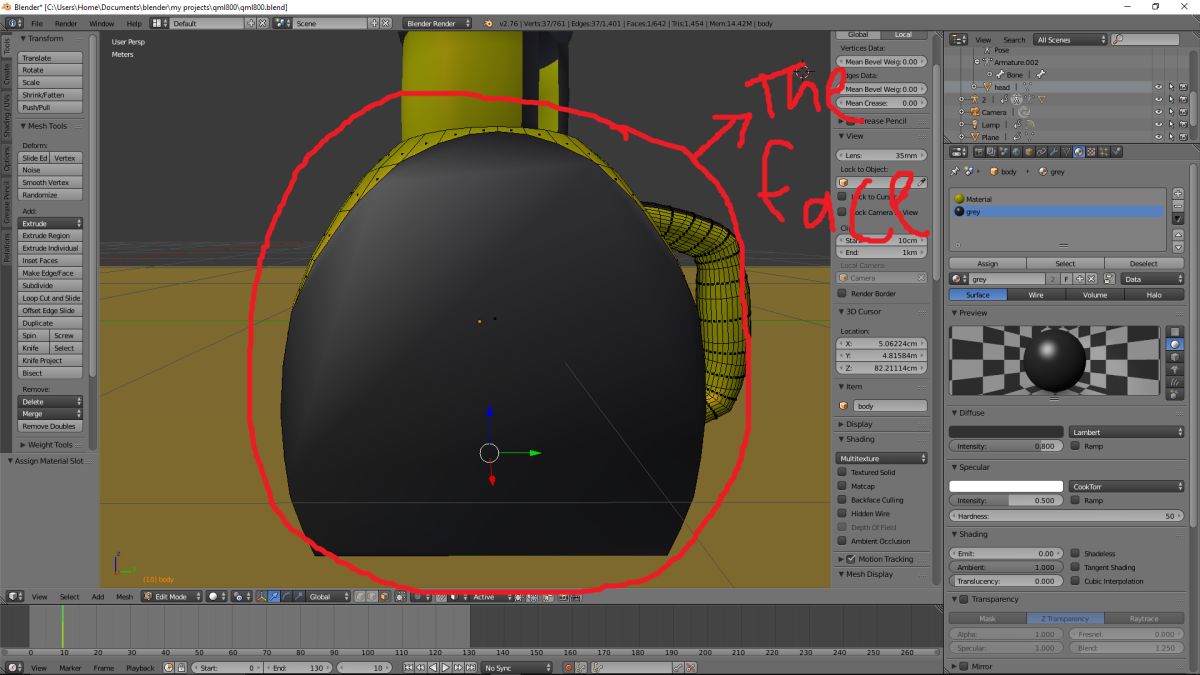Open the Lambert diffuse shader dropdown
The image size is (1200, 675).
[x=1127, y=432]
